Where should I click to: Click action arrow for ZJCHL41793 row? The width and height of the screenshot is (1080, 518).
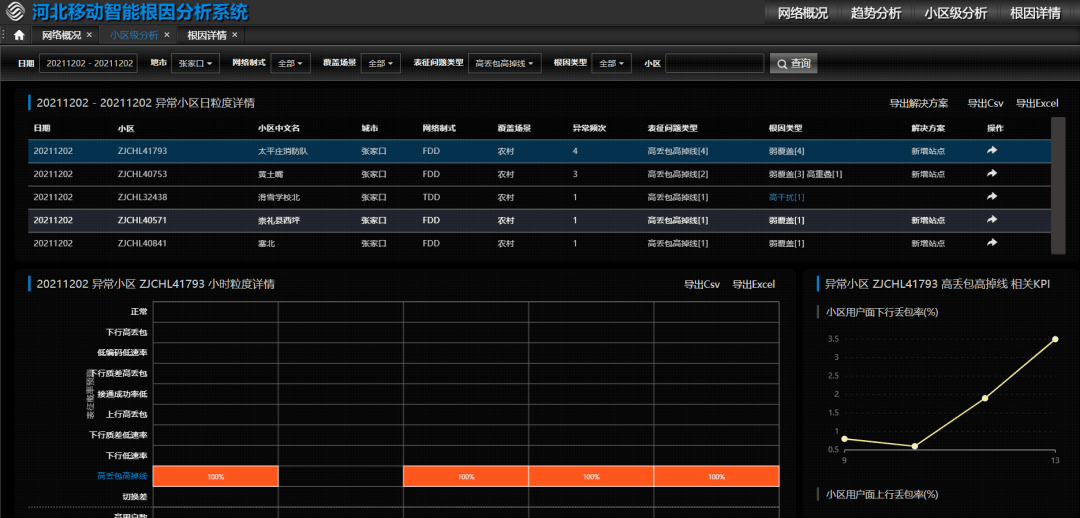tap(992, 150)
